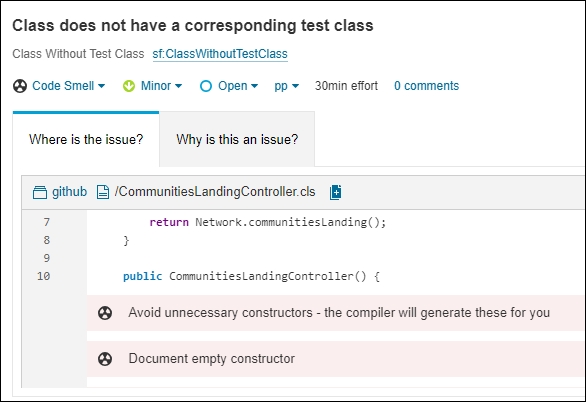The width and height of the screenshot is (586, 402).
Task: Click the blue copy file path icon
Action: (336, 192)
